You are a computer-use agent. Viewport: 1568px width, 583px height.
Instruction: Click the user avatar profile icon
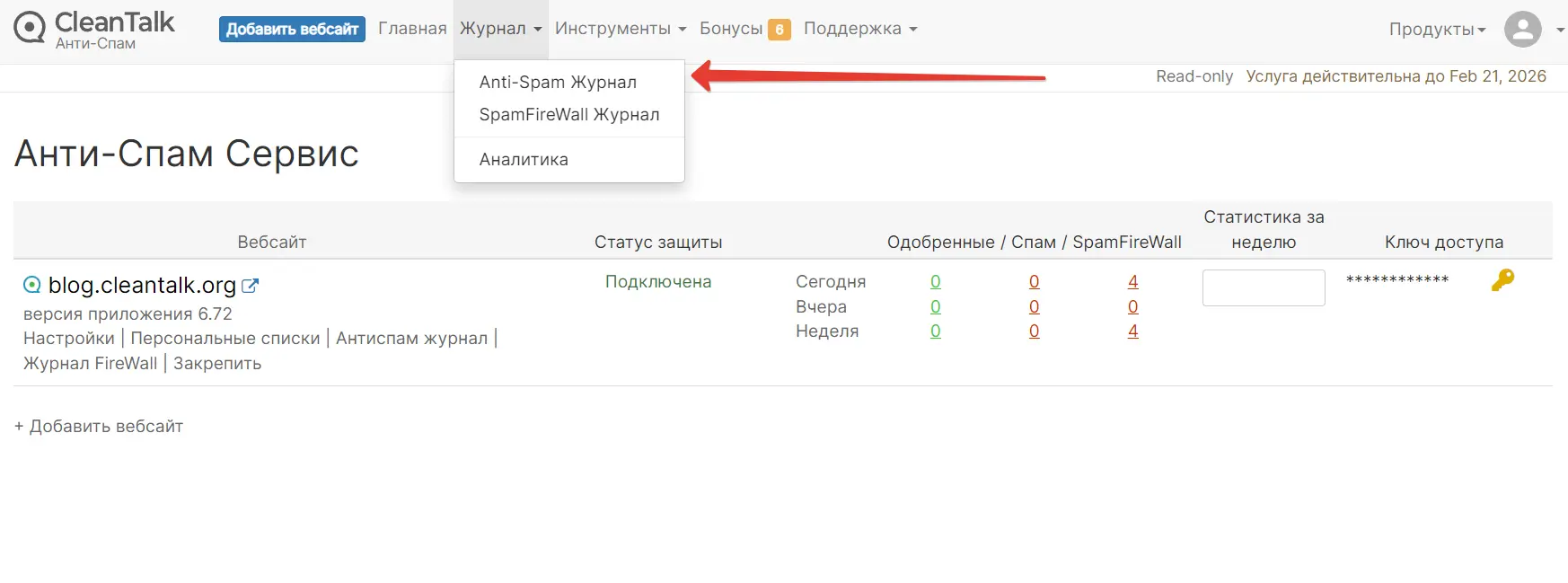[x=1523, y=29]
